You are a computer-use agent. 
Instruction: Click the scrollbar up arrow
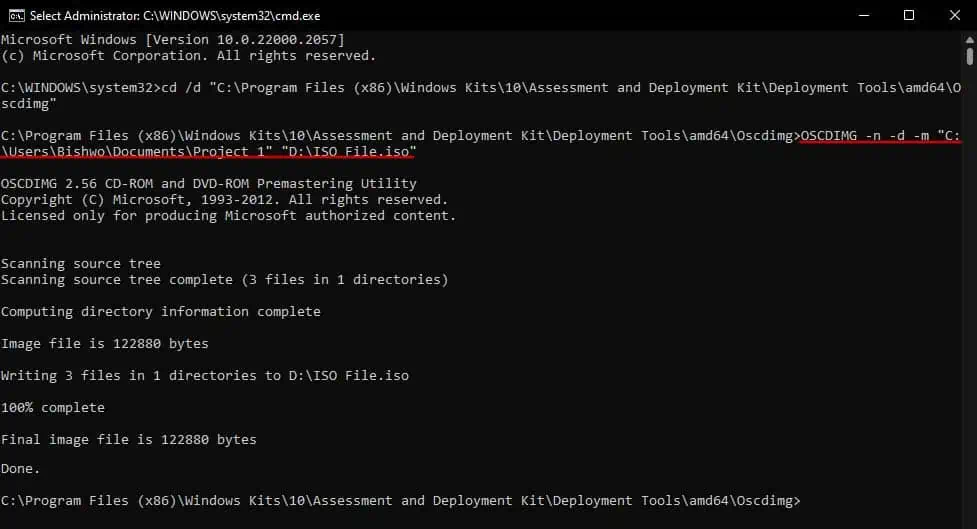point(968,39)
